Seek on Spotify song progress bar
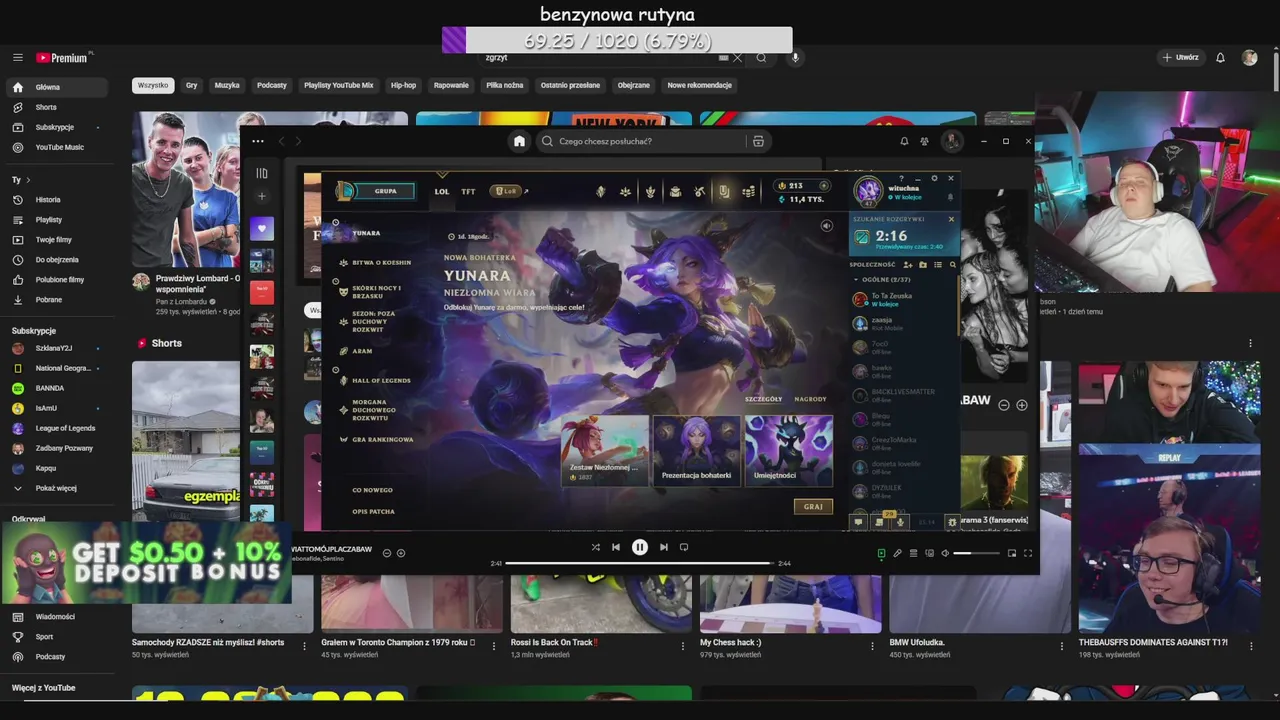The height and width of the screenshot is (720, 1280). click(640, 563)
